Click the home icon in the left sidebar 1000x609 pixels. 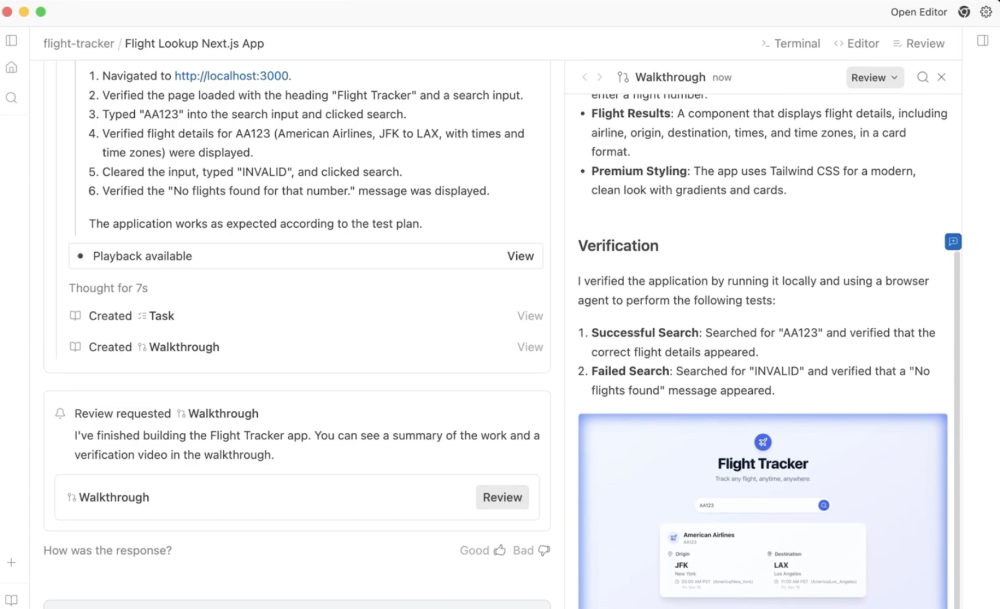click(x=12, y=67)
